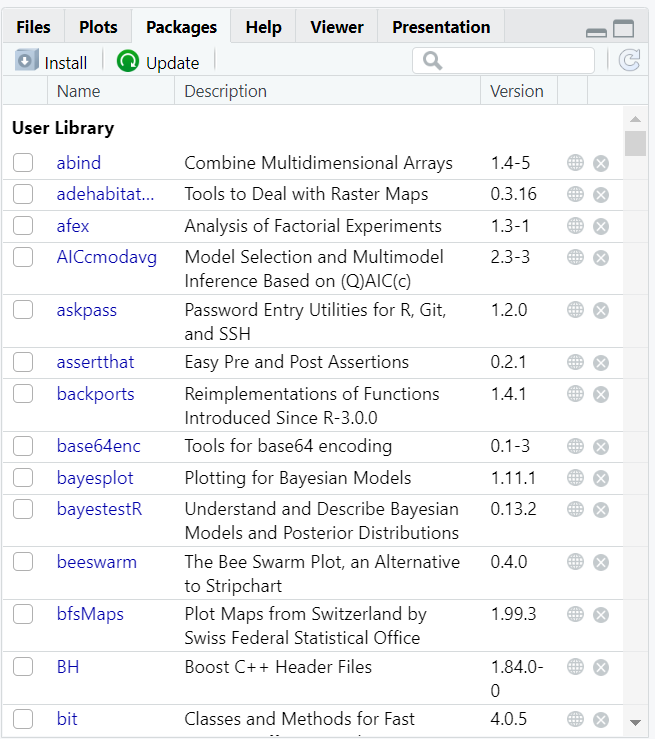Open web documentation for abind
Screen dimensions: 655x739
[575, 163]
